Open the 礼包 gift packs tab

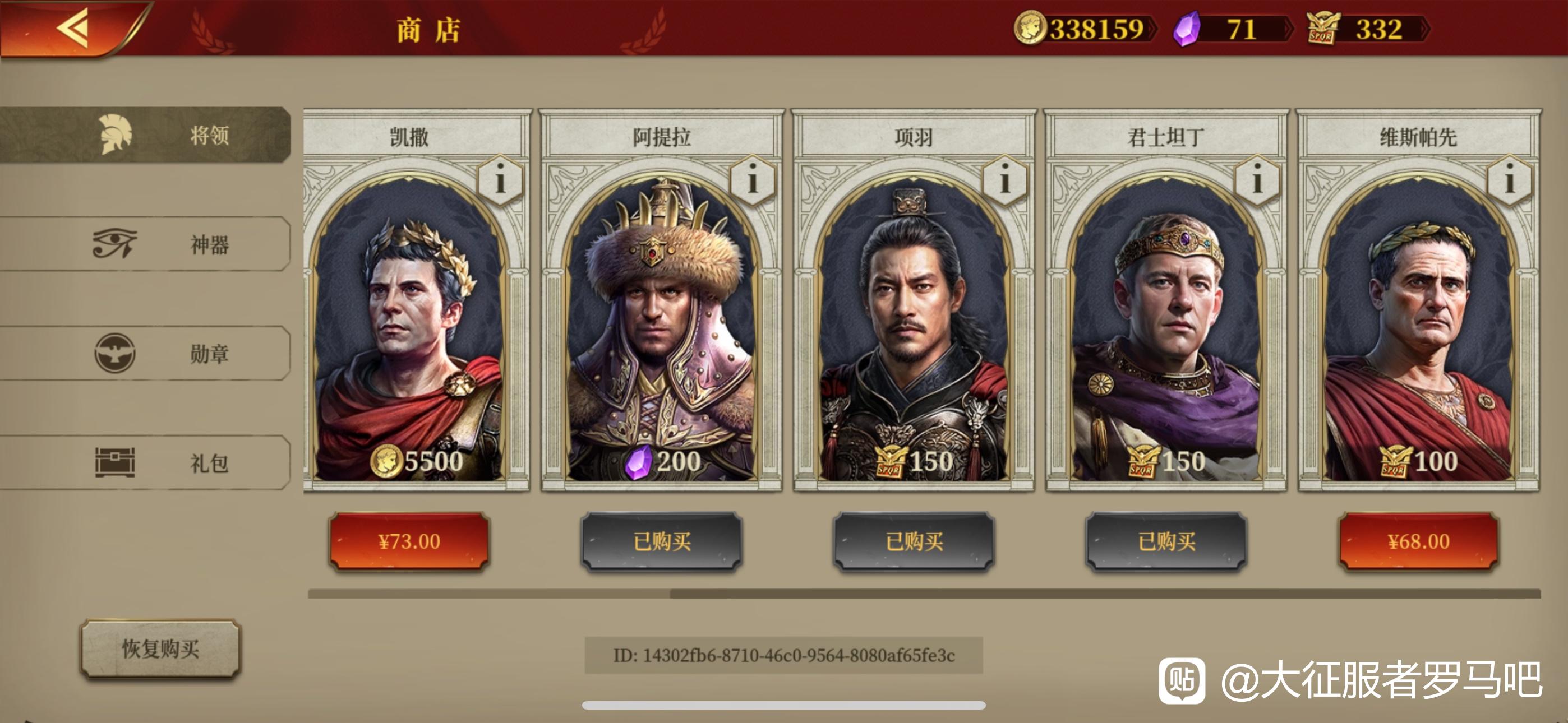tap(145, 462)
